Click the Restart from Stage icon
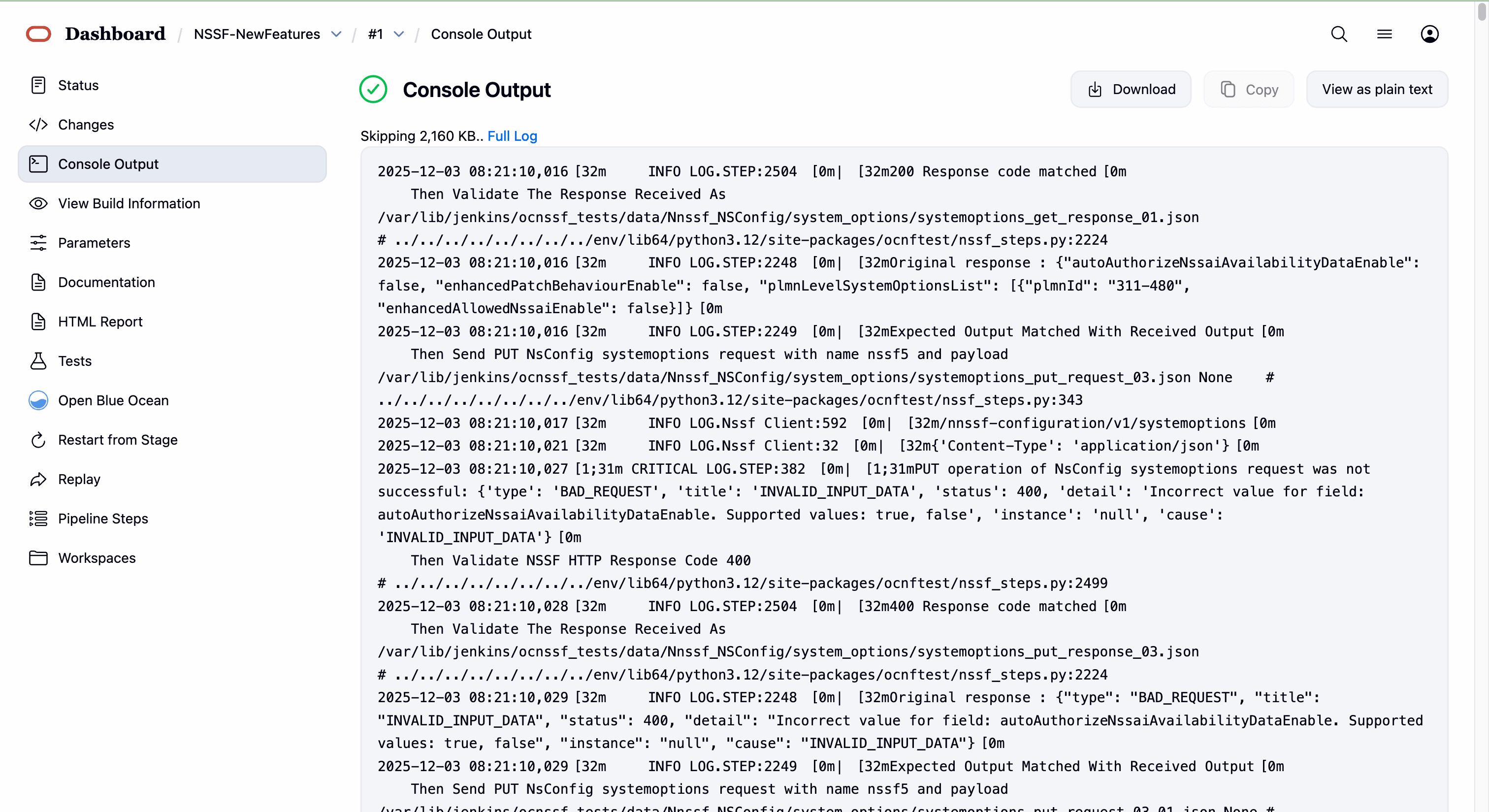The width and height of the screenshot is (1489, 812). 38,440
